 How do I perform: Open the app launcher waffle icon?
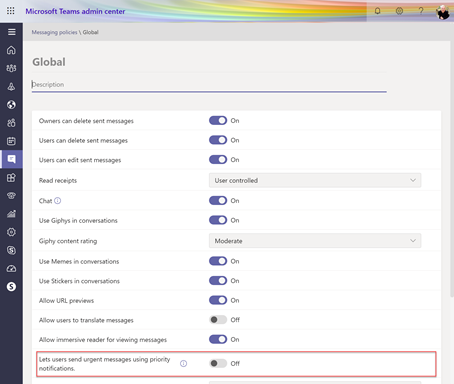click(11, 11)
